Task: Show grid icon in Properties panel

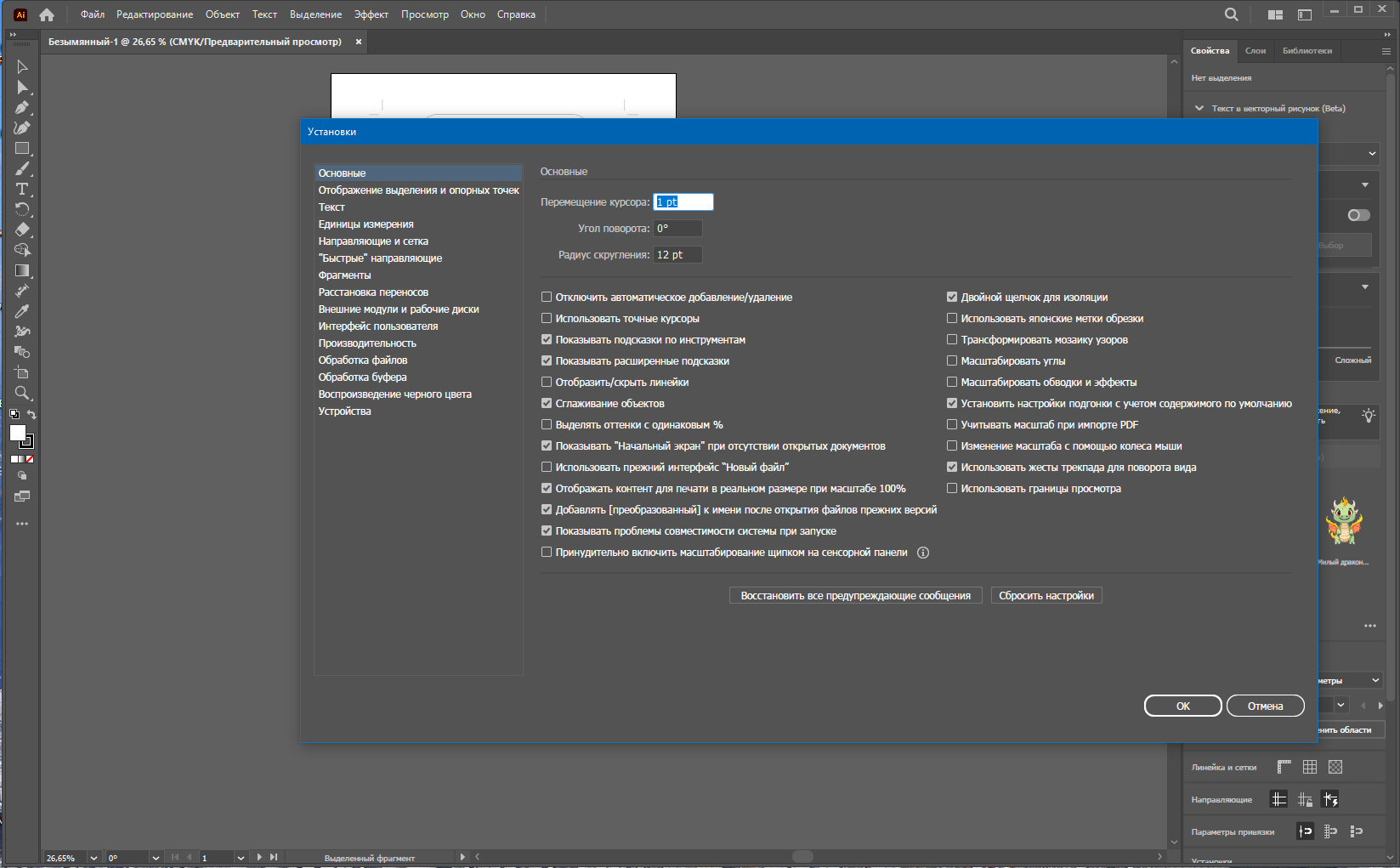Action: coord(1310,767)
